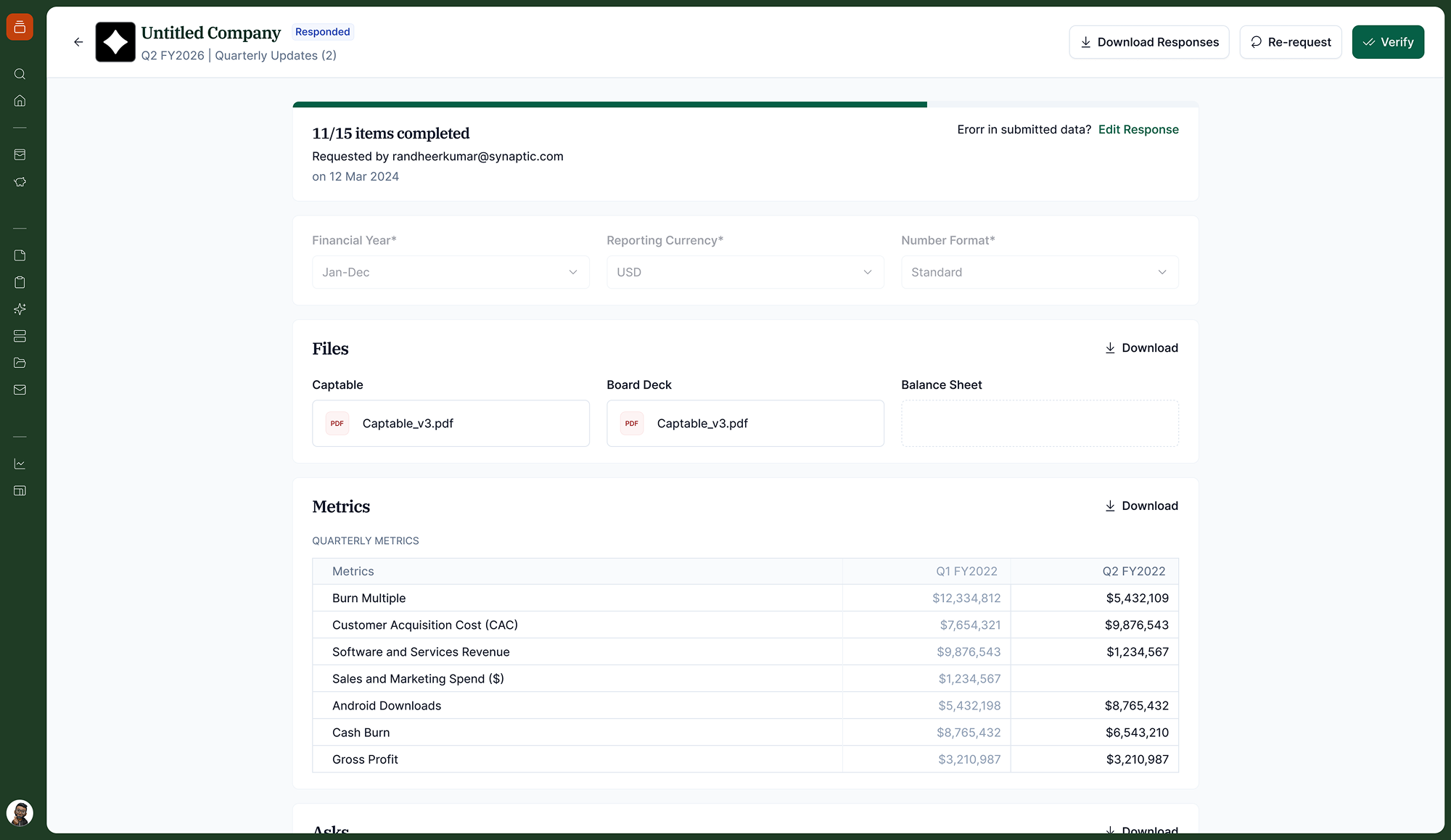Open the search icon in sidebar

pos(20,74)
